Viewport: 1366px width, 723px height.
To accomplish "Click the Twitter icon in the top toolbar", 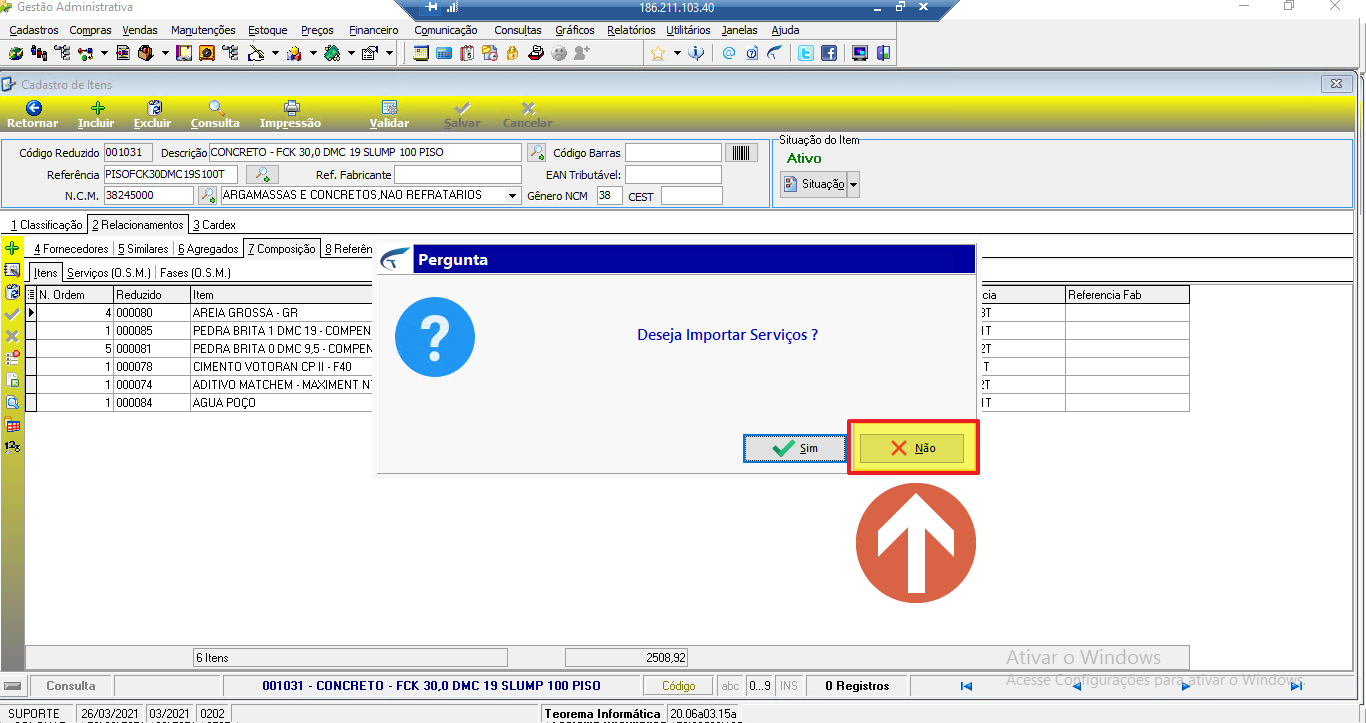I will click(x=805, y=54).
